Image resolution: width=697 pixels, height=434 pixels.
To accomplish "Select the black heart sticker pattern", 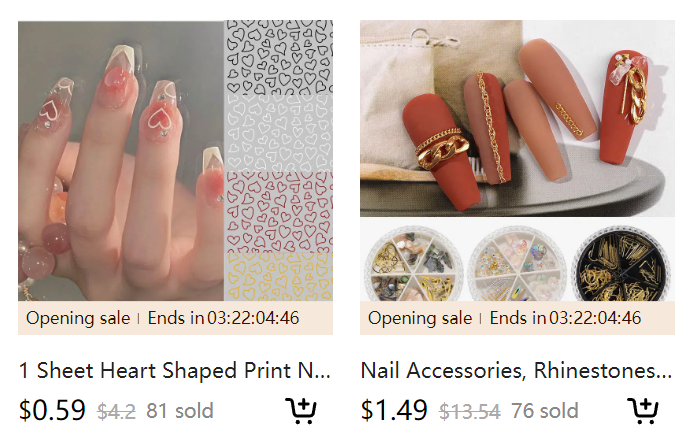I will (x=278, y=58).
